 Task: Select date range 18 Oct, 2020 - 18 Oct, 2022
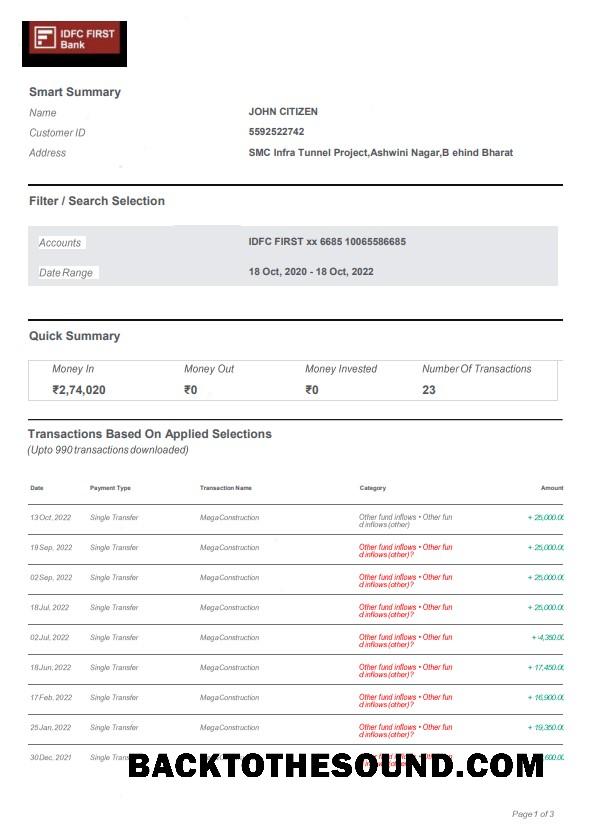pyautogui.click(x=311, y=272)
